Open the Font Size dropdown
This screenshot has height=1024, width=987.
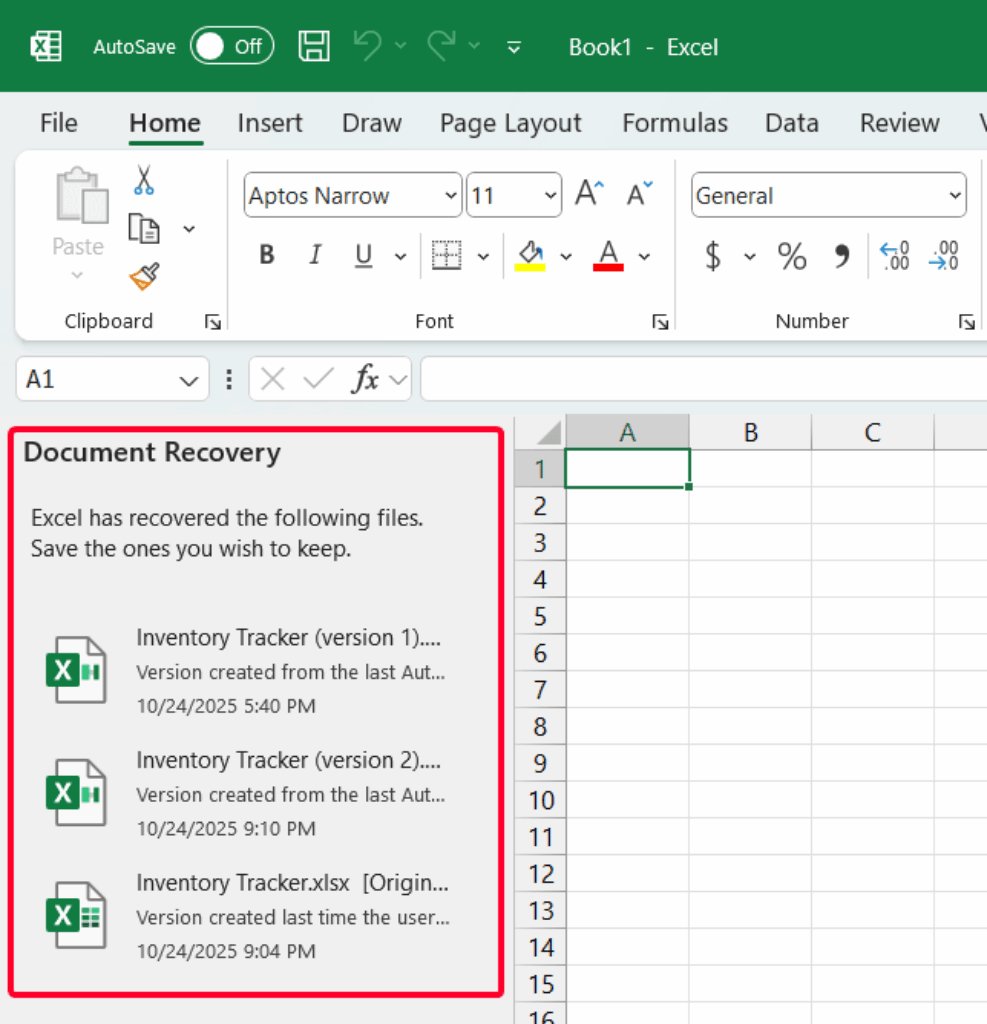(548, 195)
